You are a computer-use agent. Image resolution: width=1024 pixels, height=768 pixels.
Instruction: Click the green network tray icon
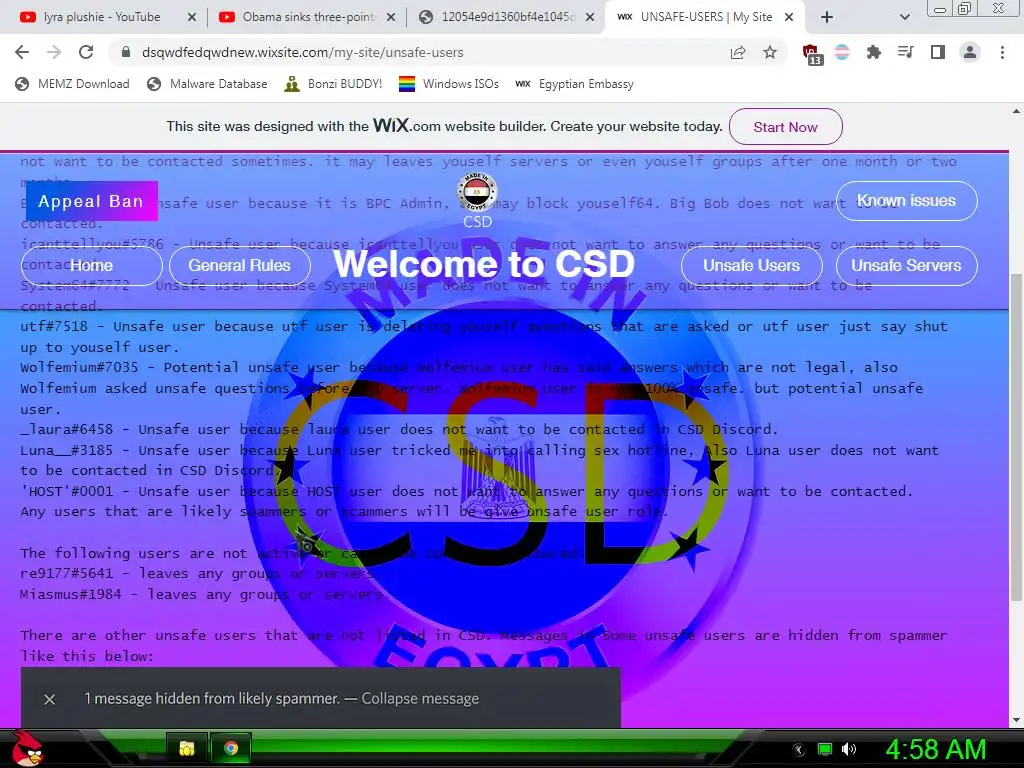(x=825, y=749)
